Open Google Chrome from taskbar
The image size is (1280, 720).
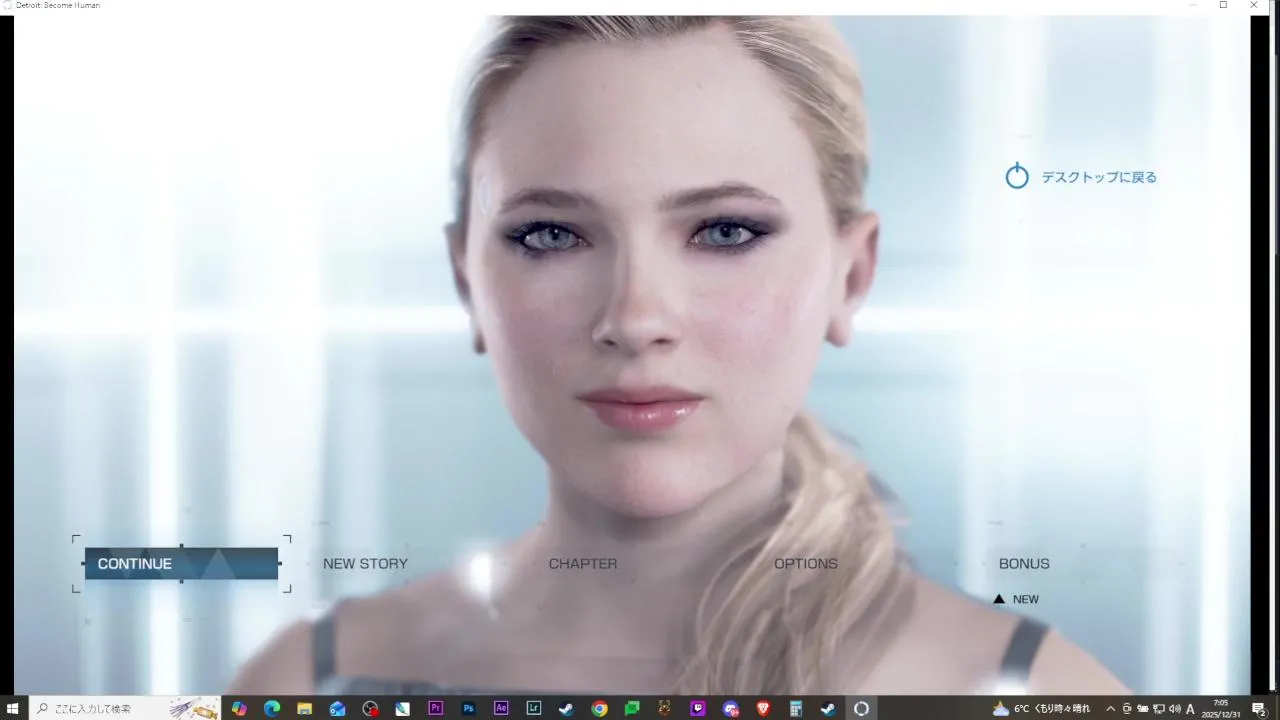599,709
